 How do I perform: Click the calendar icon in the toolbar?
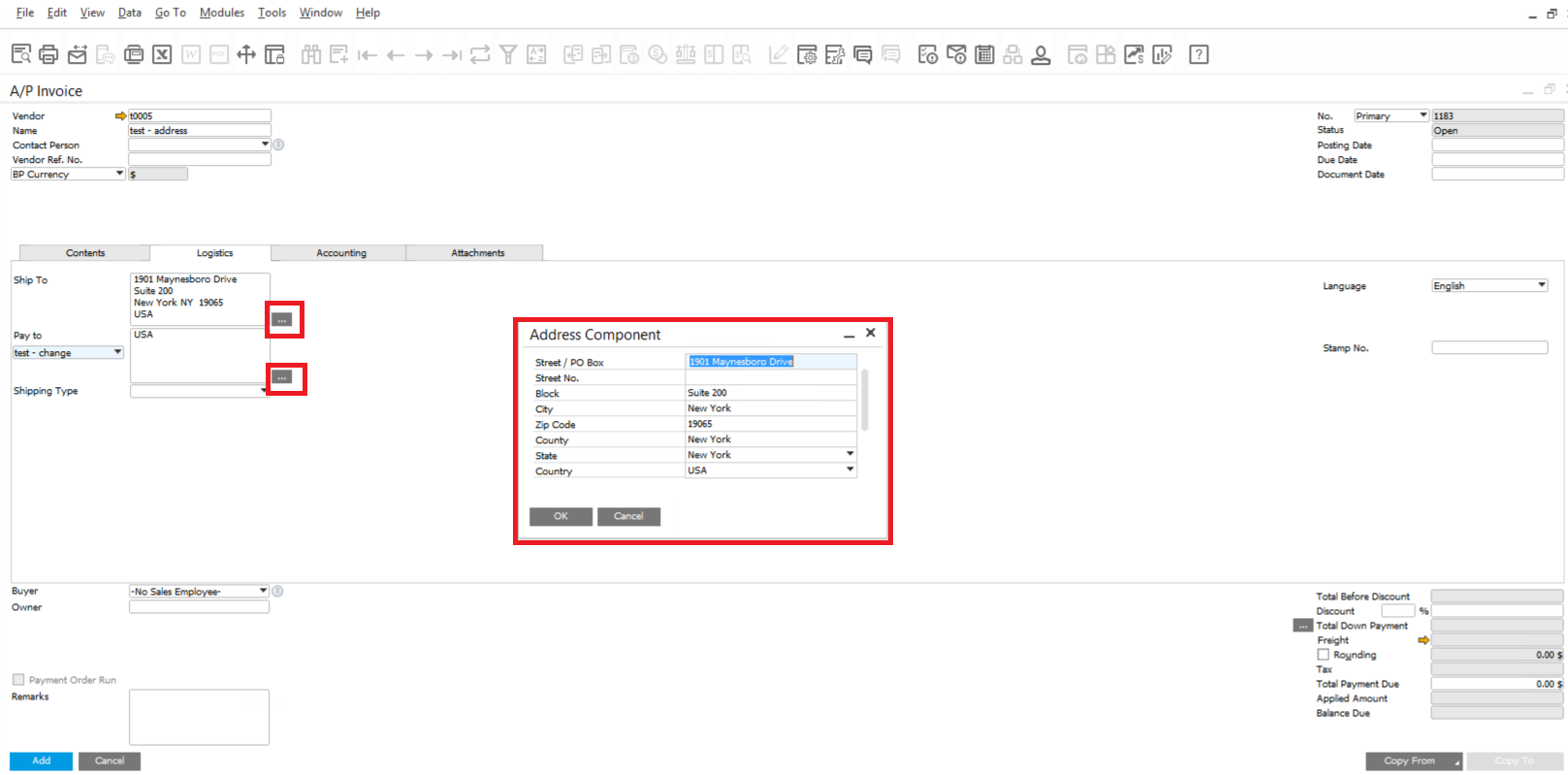[x=984, y=55]
